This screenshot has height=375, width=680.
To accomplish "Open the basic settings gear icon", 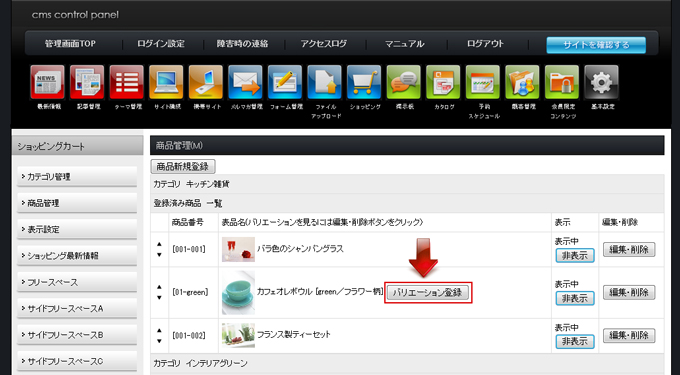I will 601,82.
